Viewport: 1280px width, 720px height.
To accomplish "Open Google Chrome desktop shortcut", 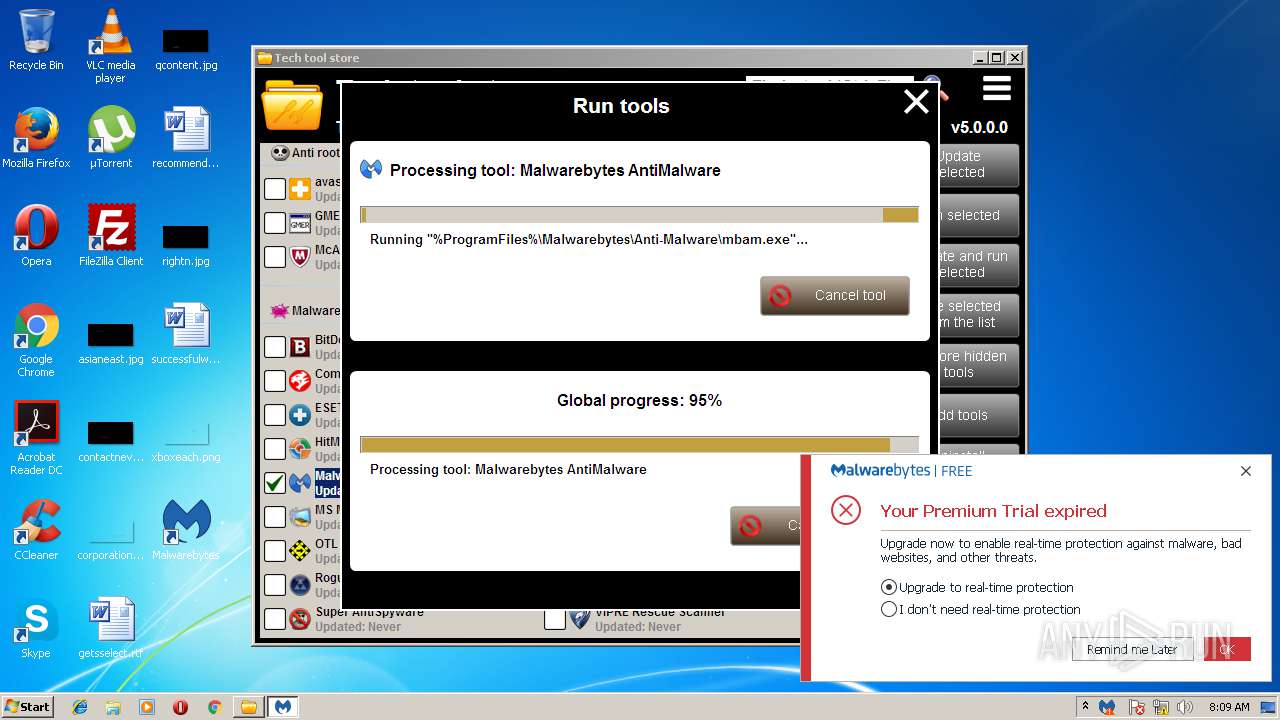I will pos(36,341).
